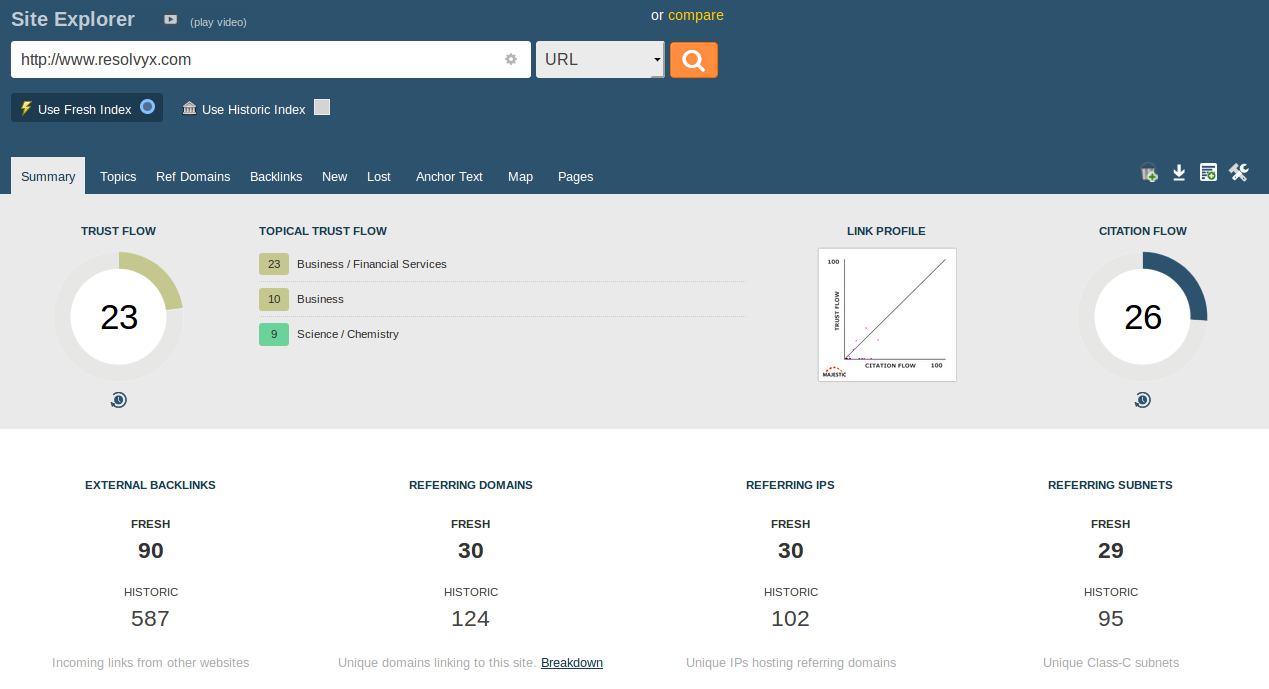Click the Citation Flow 26 donut gauge
The image size is (1269, 689).
[1143, 317]
